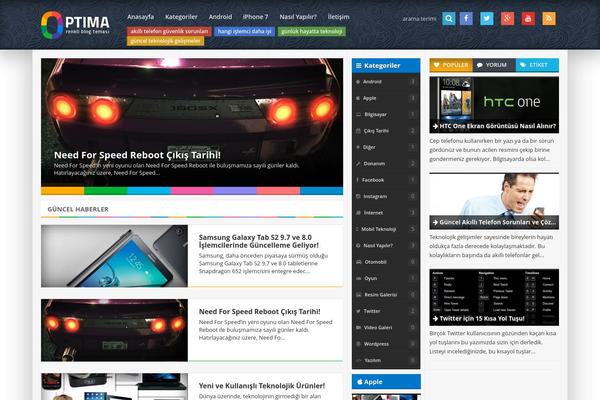
Task: Open the İnternet category
Action: coord(386,213)
